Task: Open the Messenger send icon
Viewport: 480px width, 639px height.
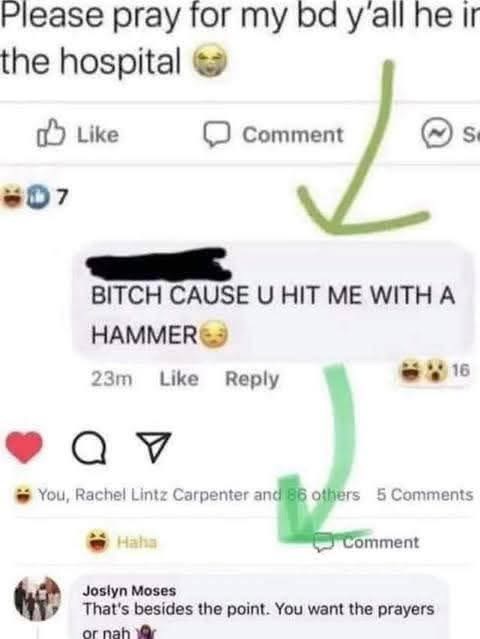Action: (437, 134)
